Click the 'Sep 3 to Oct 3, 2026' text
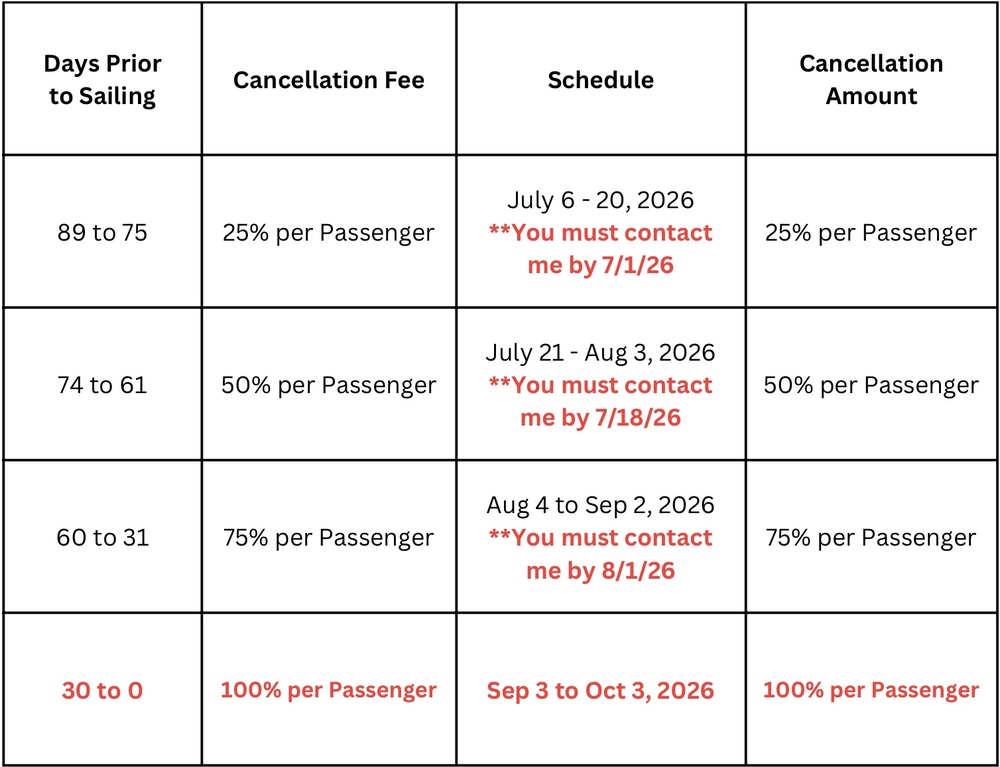Image resolution: width=1000 pixels, height=767 pixels. 600,691
